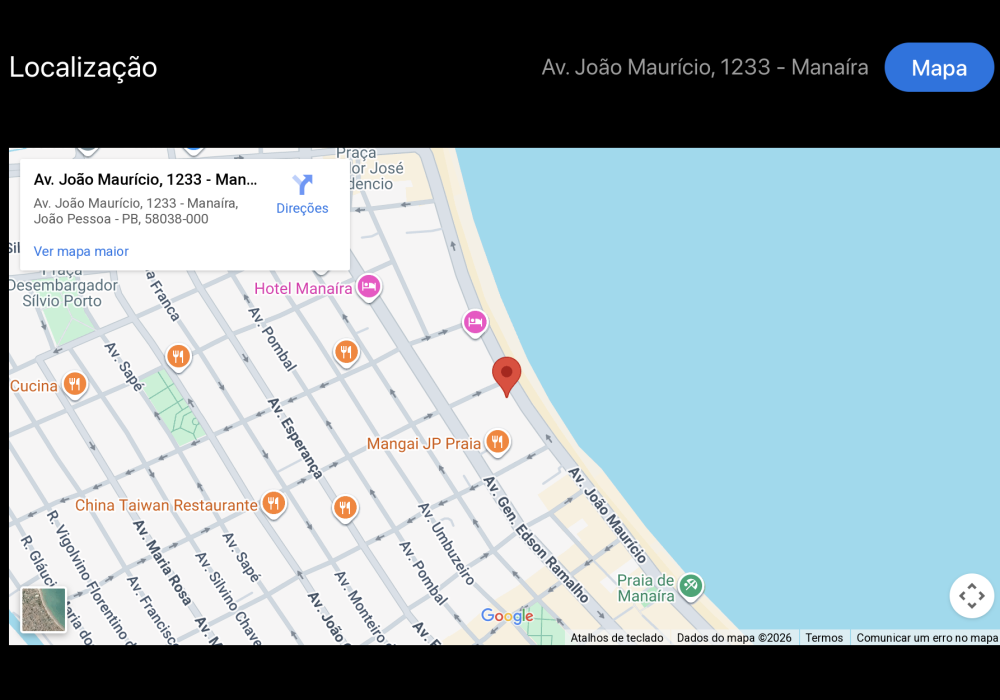The height and width of the screenshot is (700, 1000).
Task: Click the Mapa button
Action: 939,68
